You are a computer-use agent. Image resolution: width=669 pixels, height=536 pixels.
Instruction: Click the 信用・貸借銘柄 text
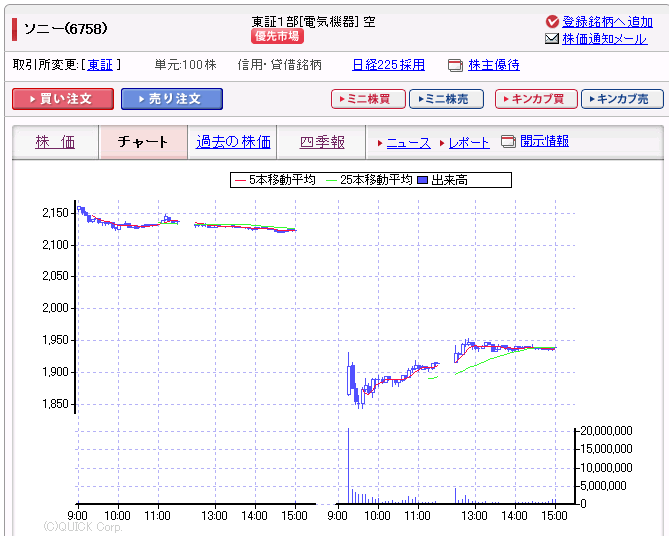tap(279, 65)
